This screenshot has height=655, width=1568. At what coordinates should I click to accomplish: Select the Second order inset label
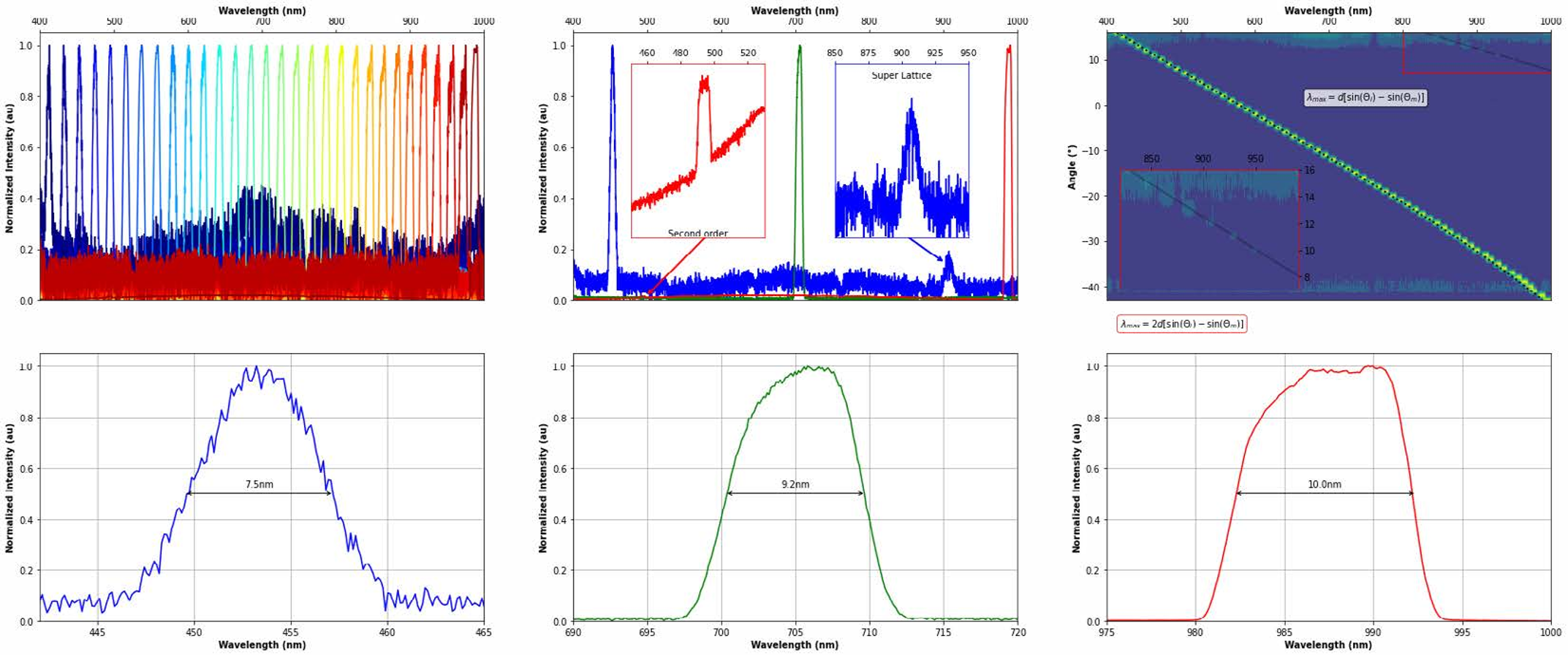coord(697,234)
